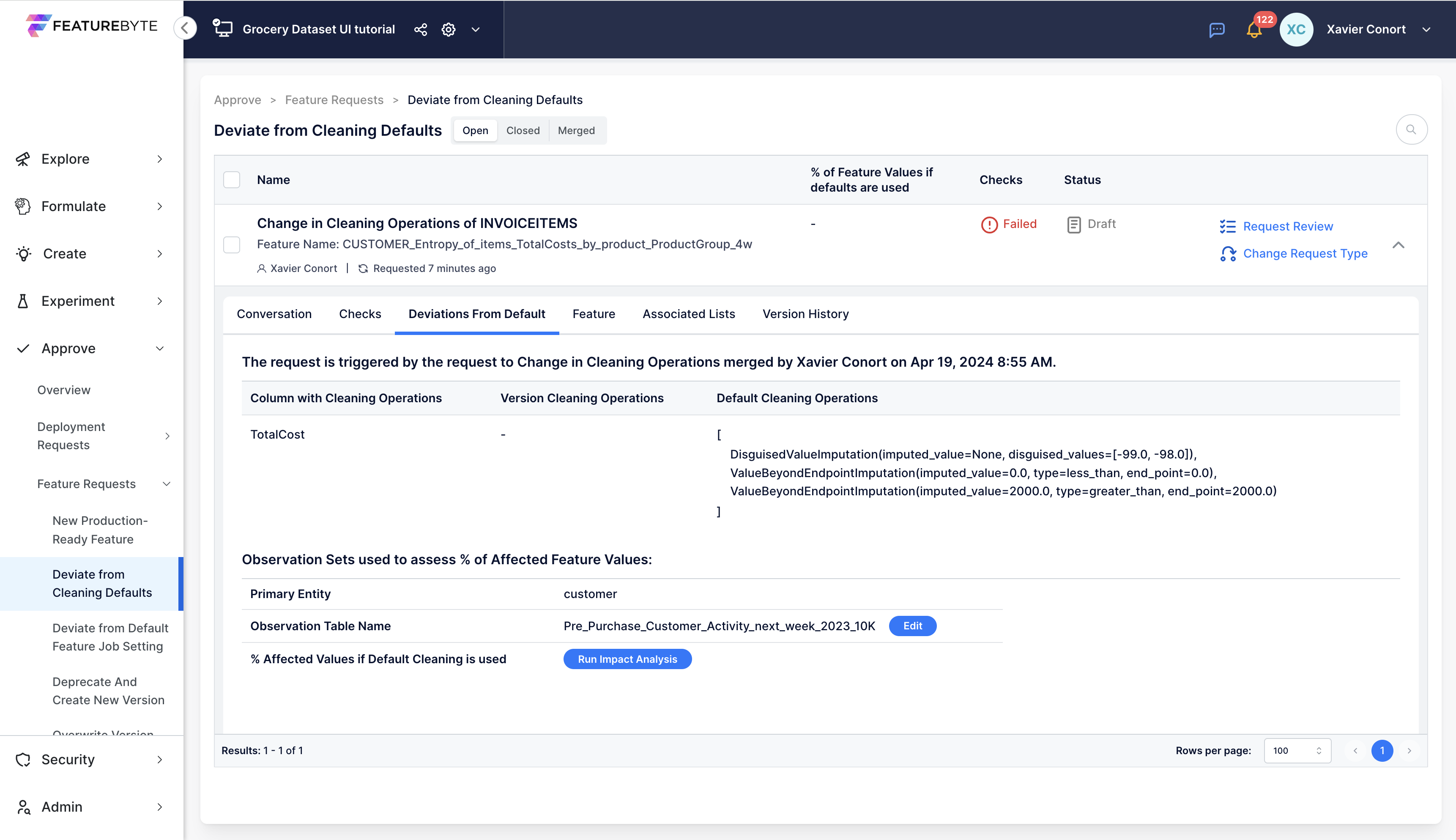Open Deprecate And Create New Version
Image resolution: width=1456 pixels, height=840 pixels.
[108, 691]
